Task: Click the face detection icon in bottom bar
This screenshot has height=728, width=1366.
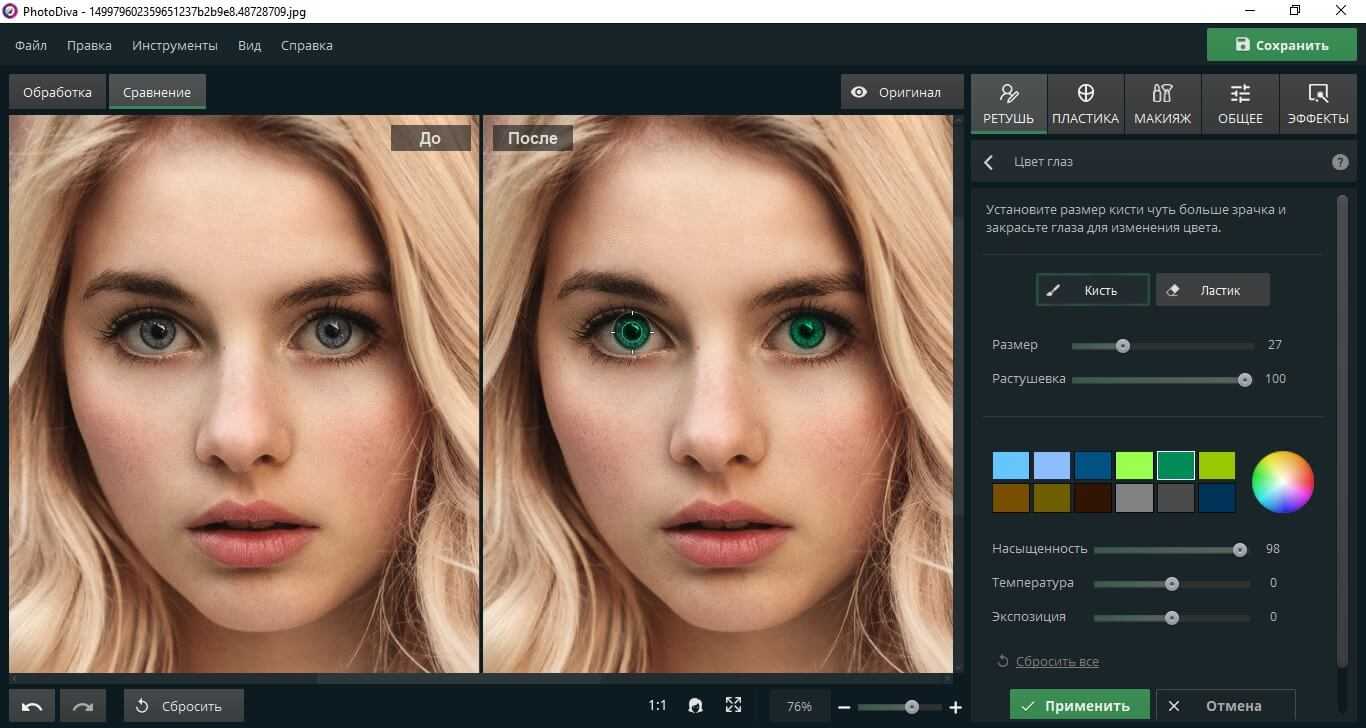Action: (x=695, y=706)
